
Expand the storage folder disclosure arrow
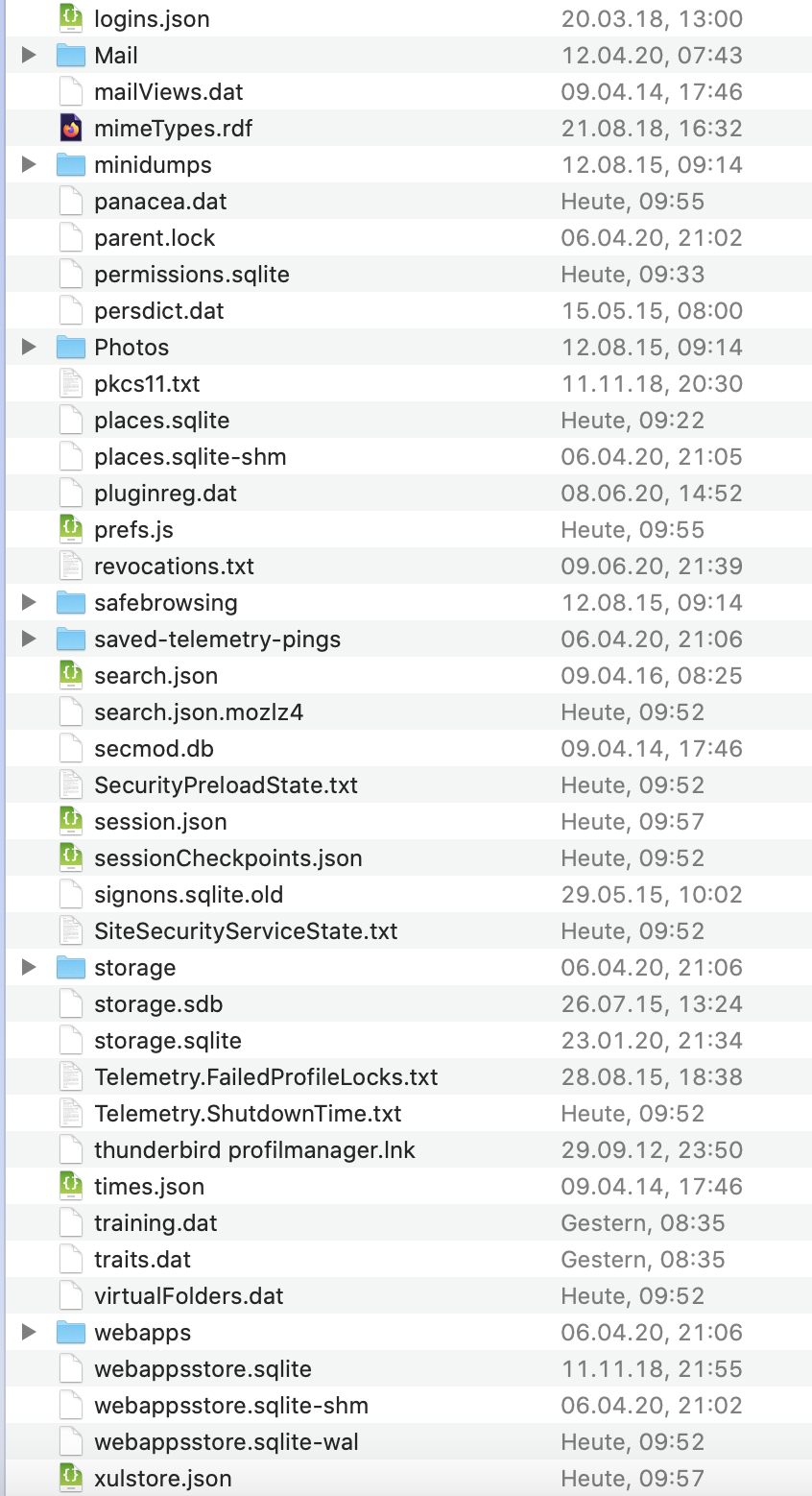coord(29,967)
